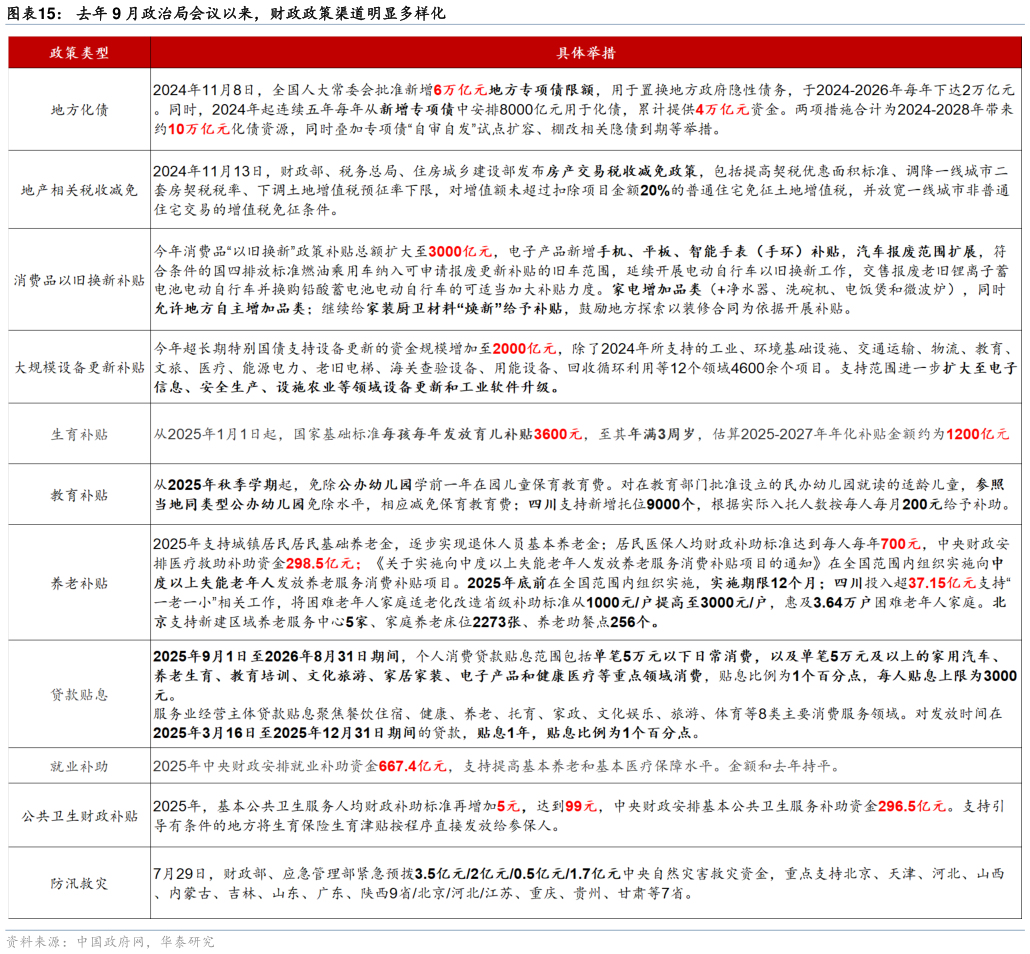Click the 养老补贴 row label
1030x954 pixels.
pyautogui.click(x=79, y=583)
